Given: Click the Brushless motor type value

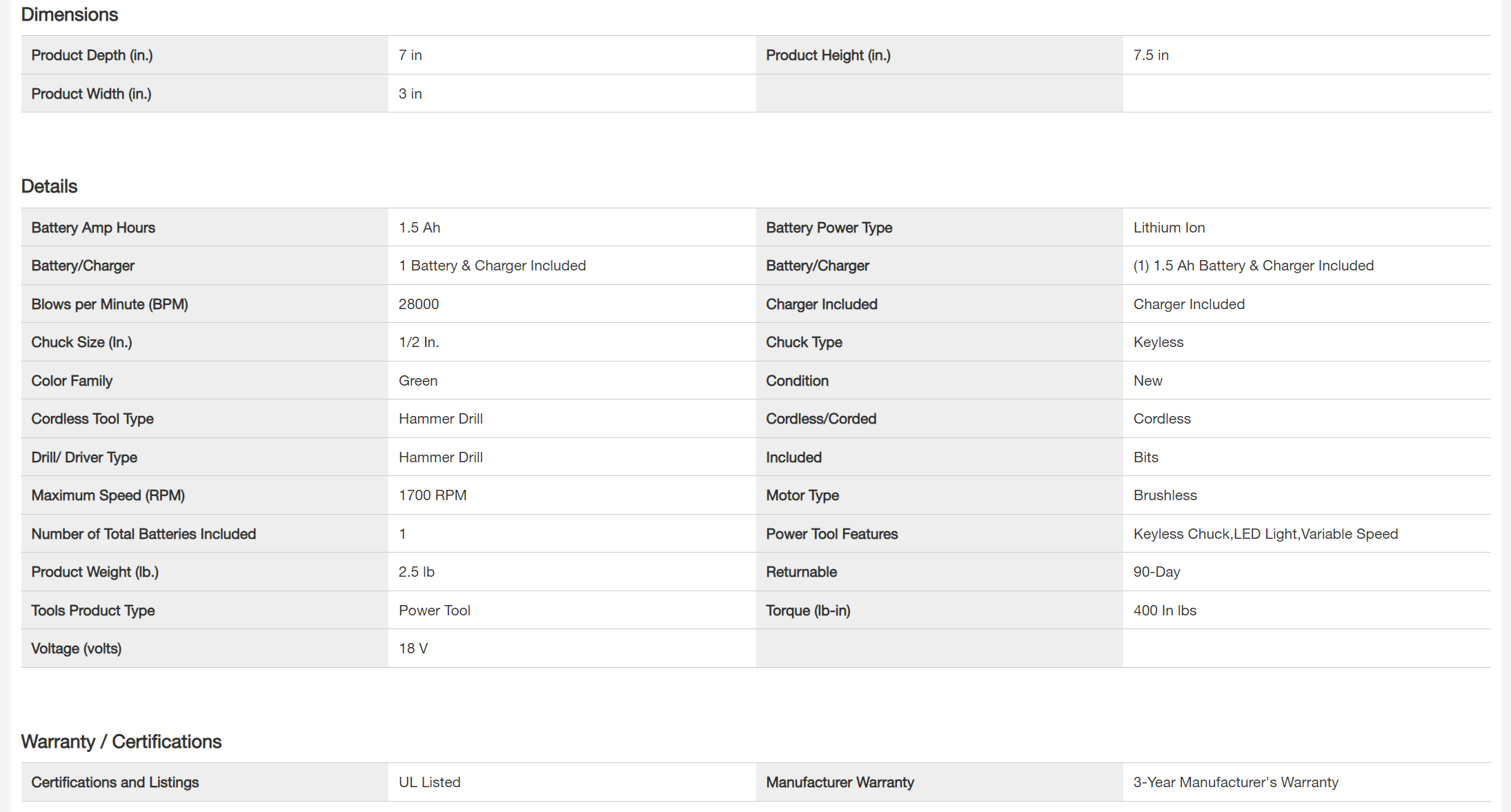Looking at the screenshot, I should tap(1165, 495).
